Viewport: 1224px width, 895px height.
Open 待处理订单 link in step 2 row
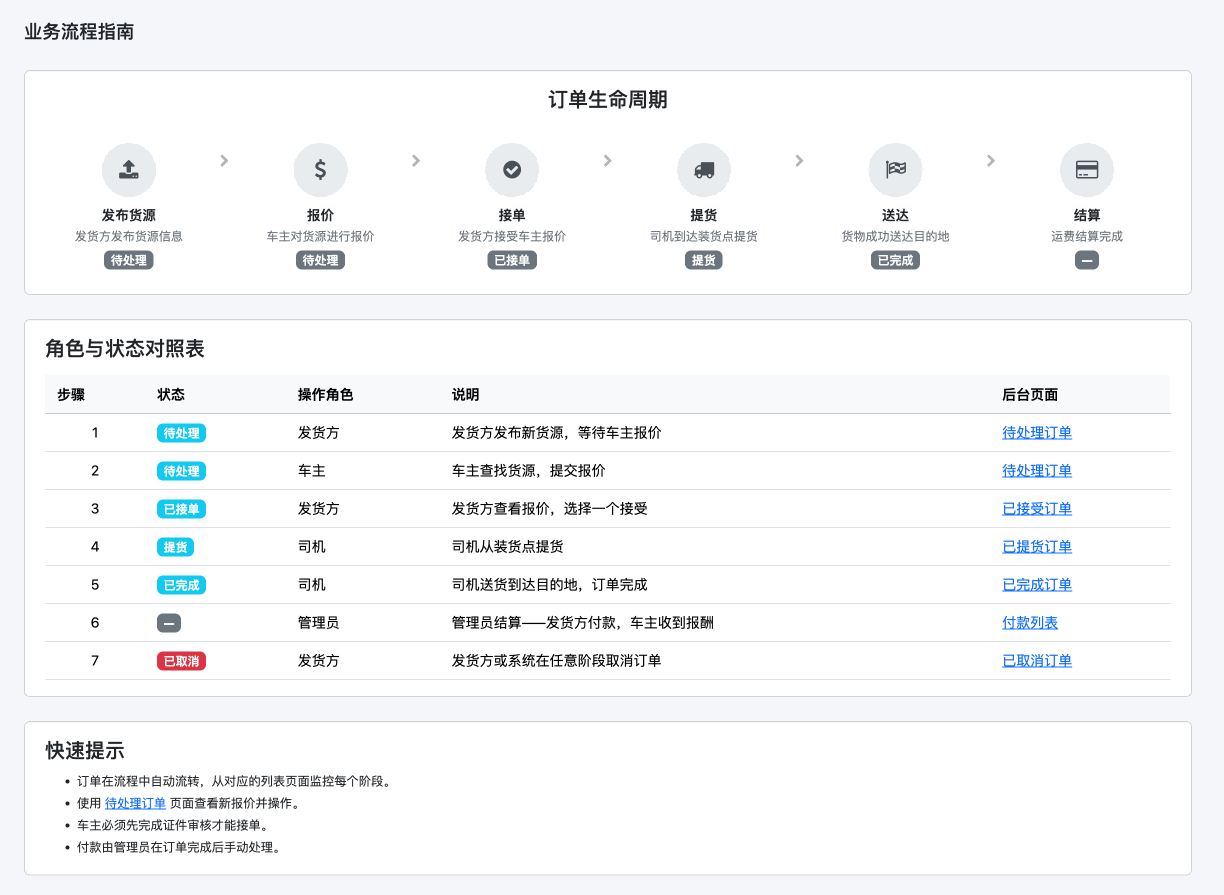click(1037, 471)
